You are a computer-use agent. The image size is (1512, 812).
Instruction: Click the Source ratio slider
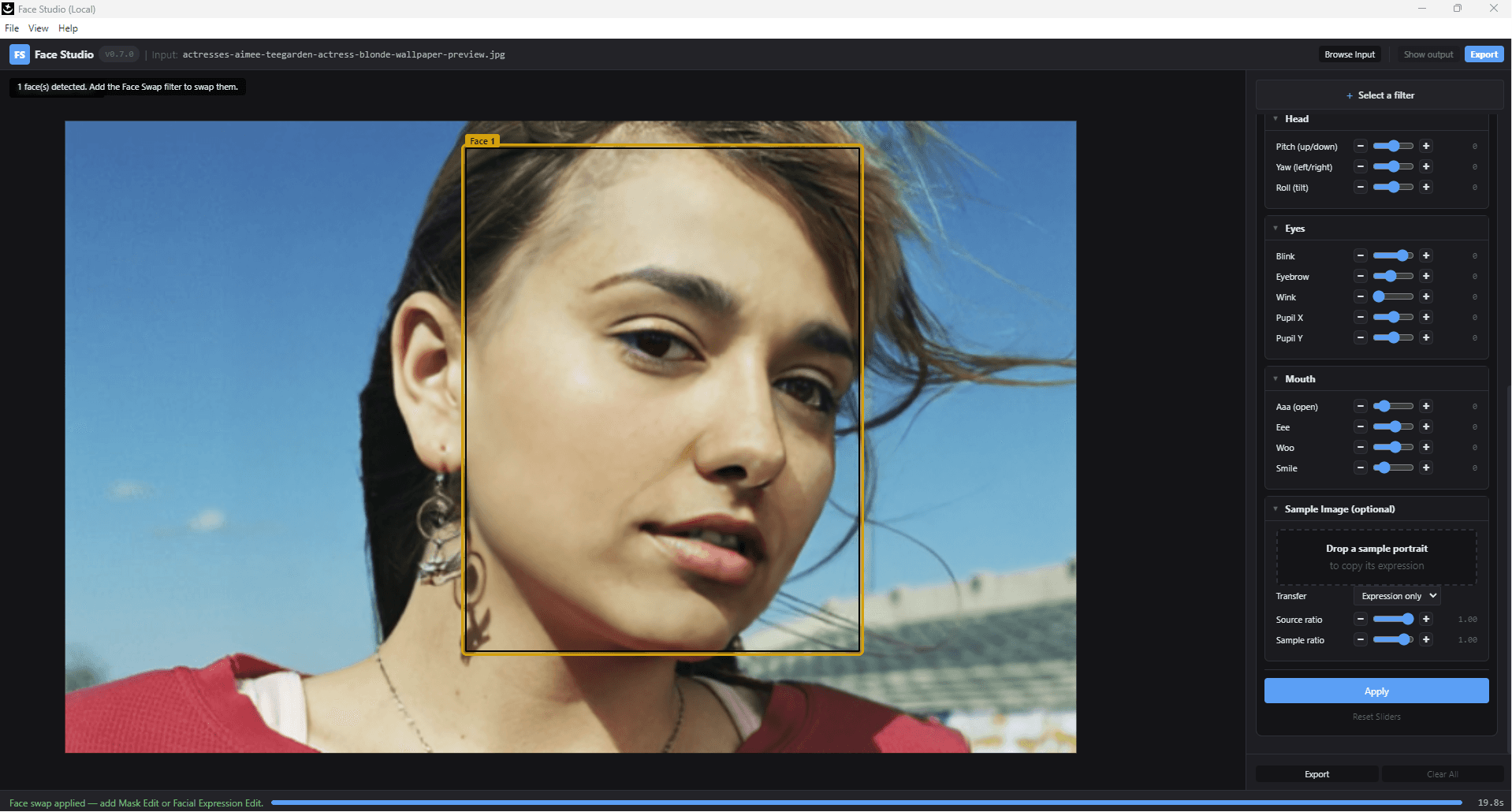pyautogui.click(x=1393, y=620)
